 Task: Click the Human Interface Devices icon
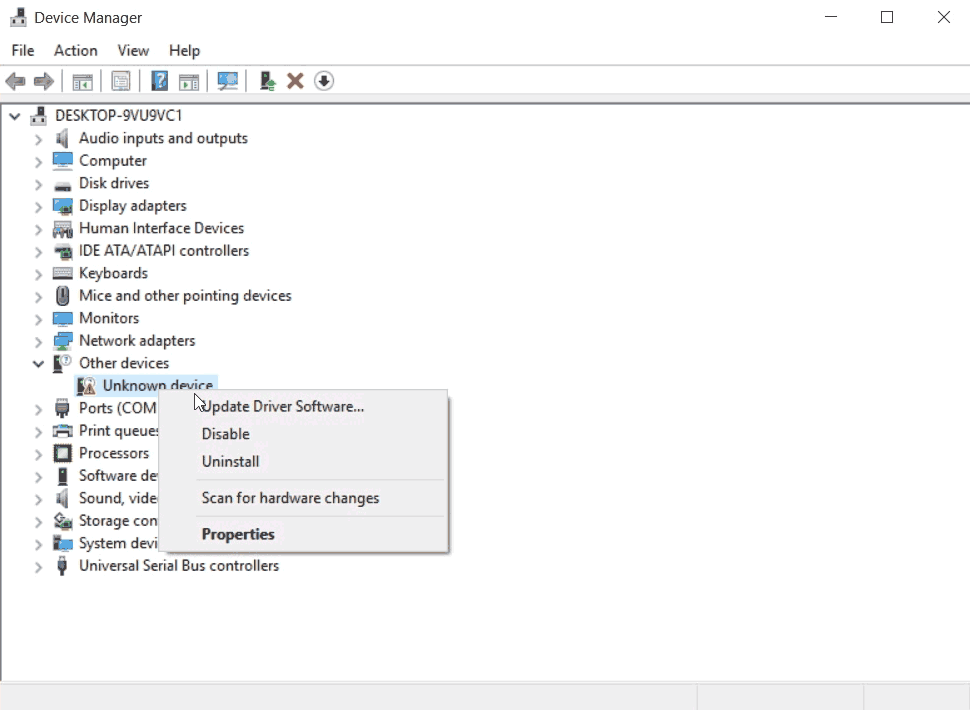coord(62,229)
